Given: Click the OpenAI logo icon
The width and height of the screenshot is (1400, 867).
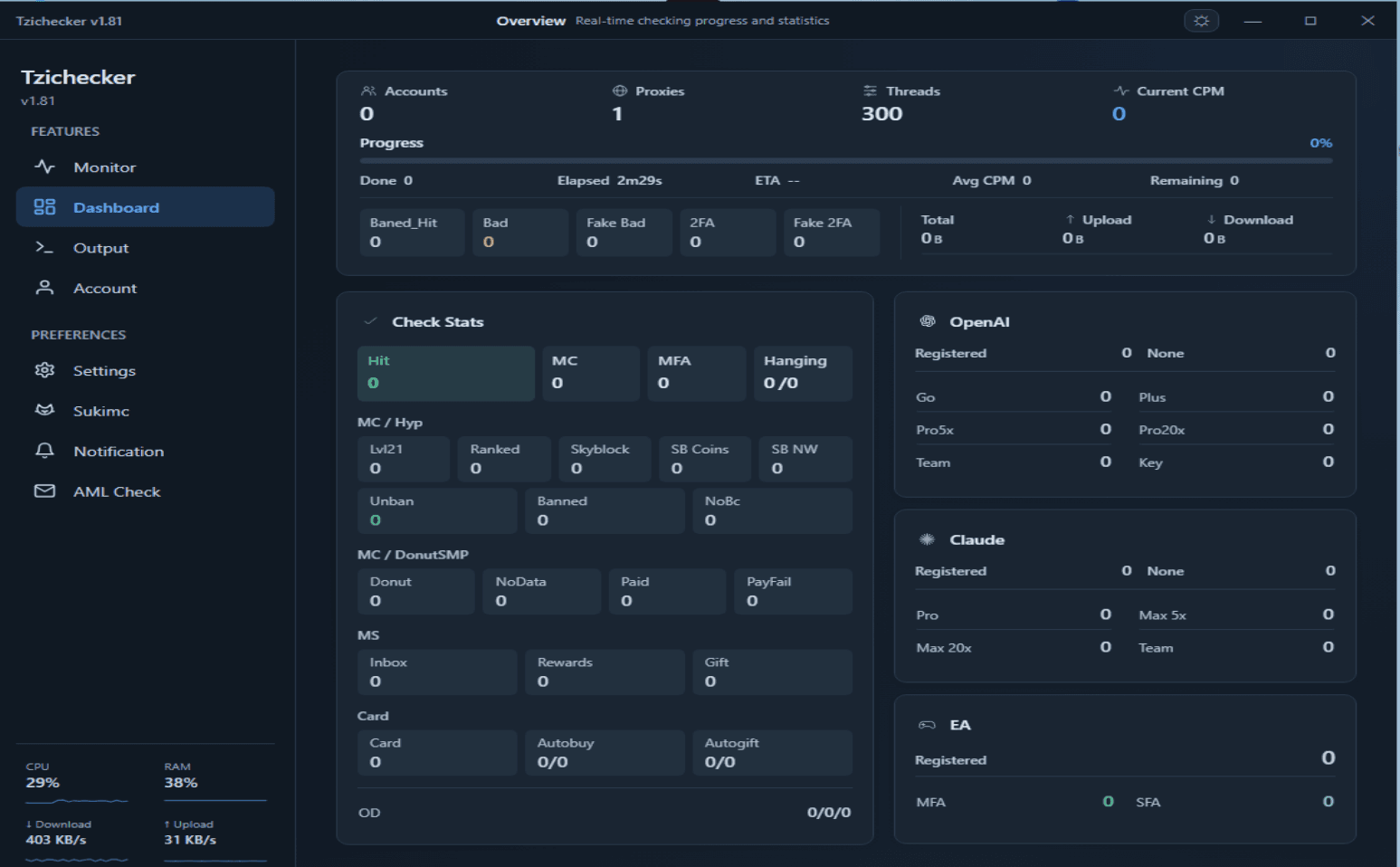Looking at the screenshot, I should click(x=928, y=321).
